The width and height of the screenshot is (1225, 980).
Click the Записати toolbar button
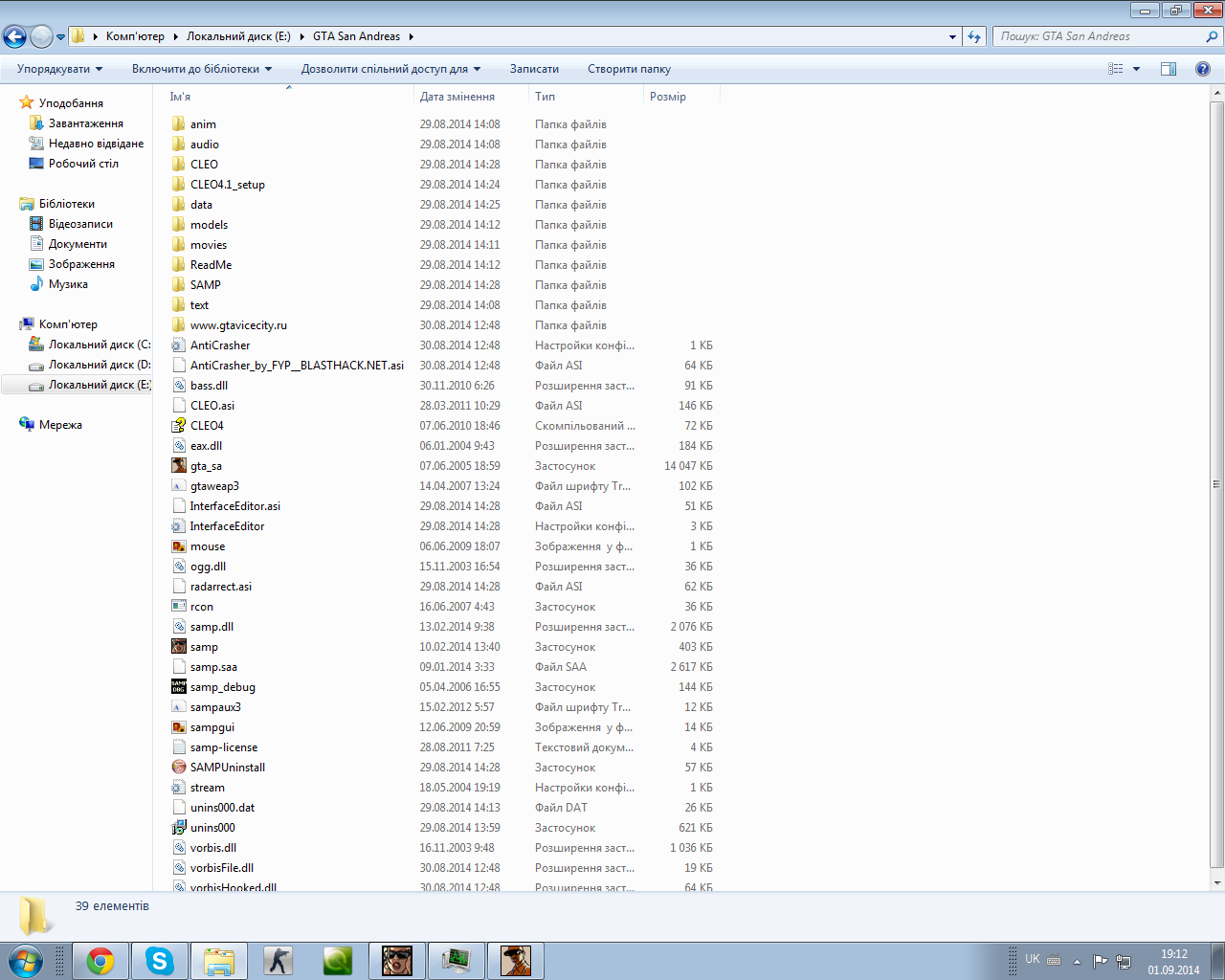(534, 69)
